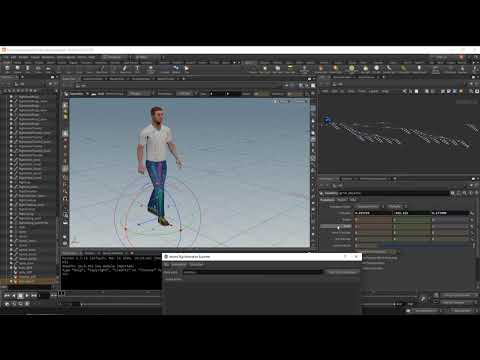Add a Spot Light from the lights shelf
480x360 pixels.
point(277,69)
